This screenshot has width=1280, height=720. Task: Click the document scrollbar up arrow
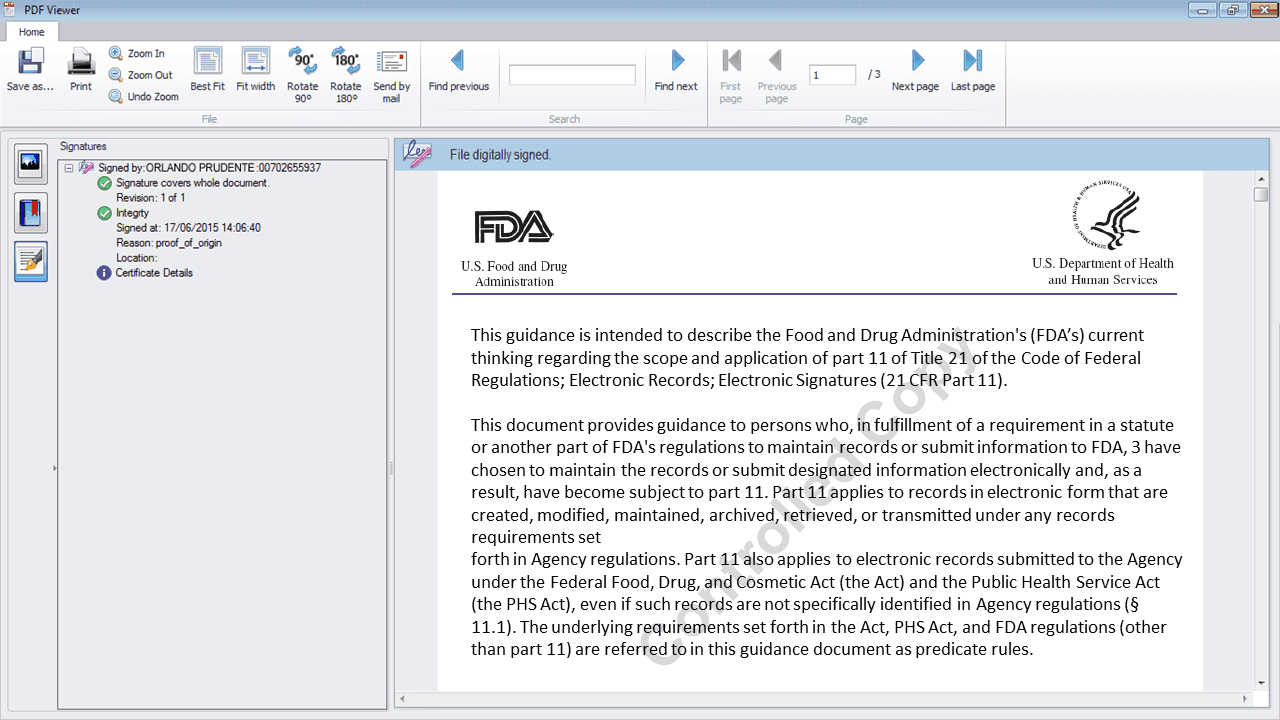[x=1261, y=177]
